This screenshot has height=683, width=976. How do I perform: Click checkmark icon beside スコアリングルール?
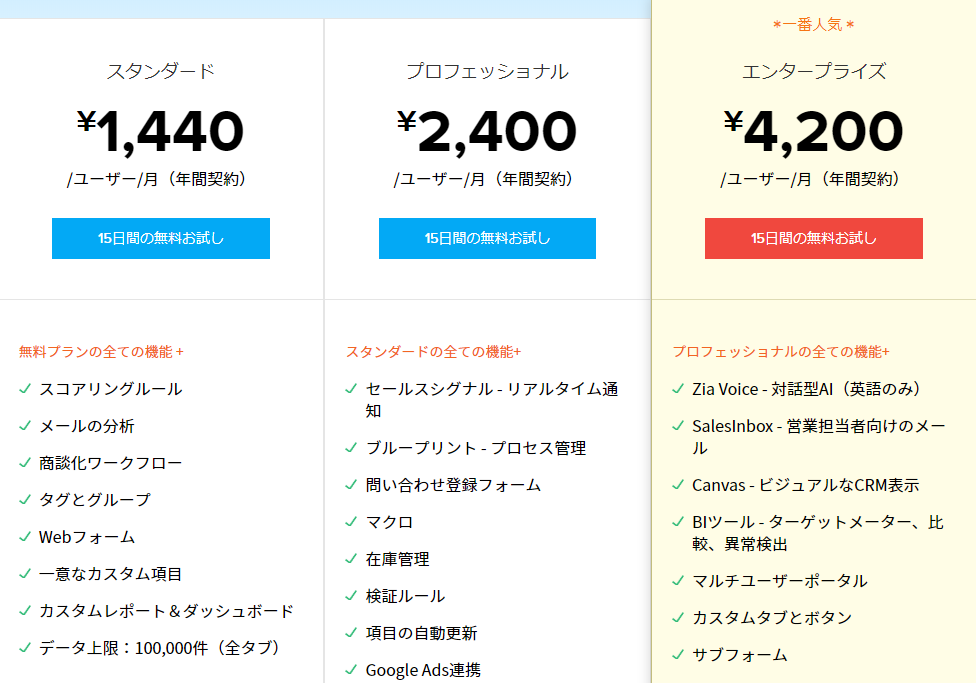tap(25, 389)
